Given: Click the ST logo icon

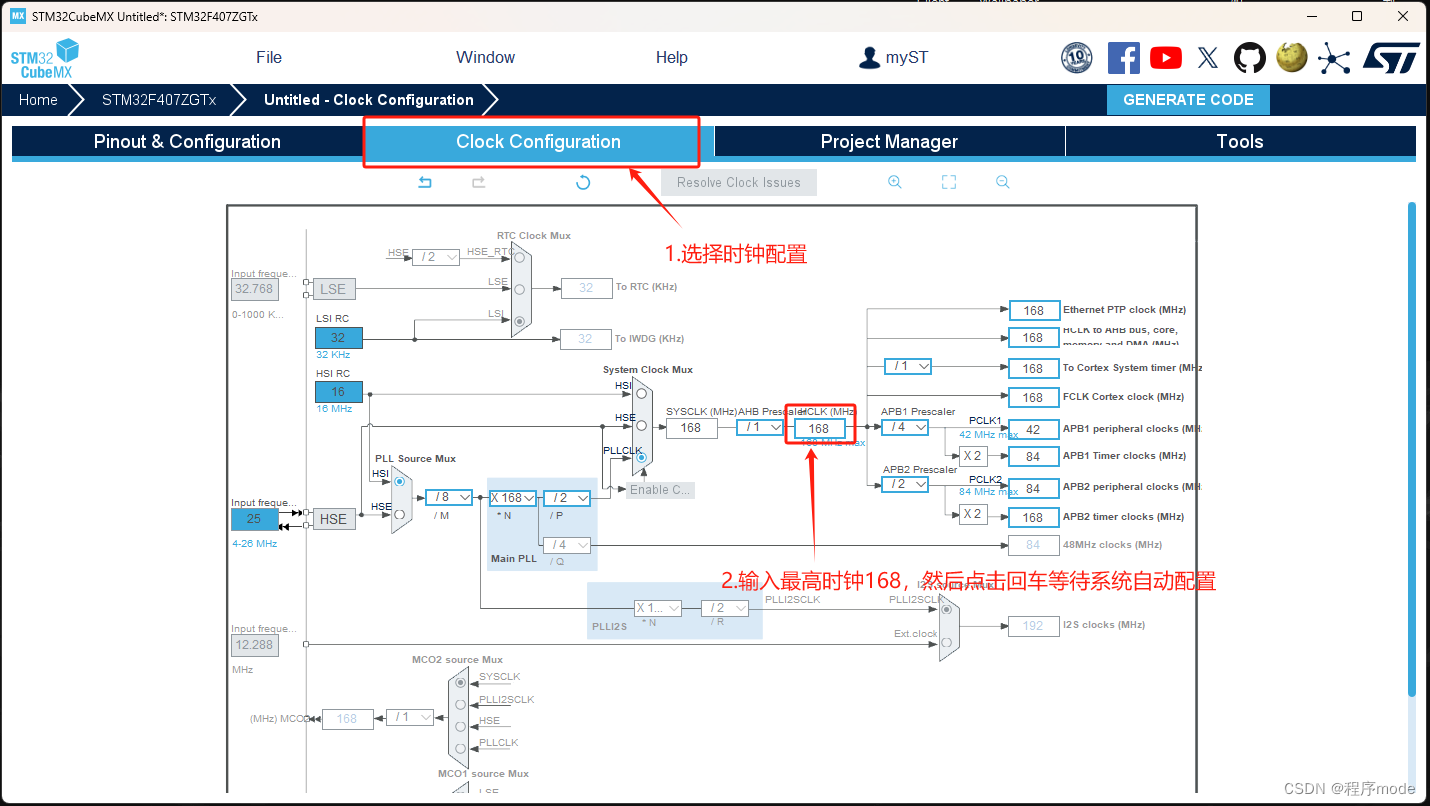Looking at the screenshot, I should [1391, 57].
